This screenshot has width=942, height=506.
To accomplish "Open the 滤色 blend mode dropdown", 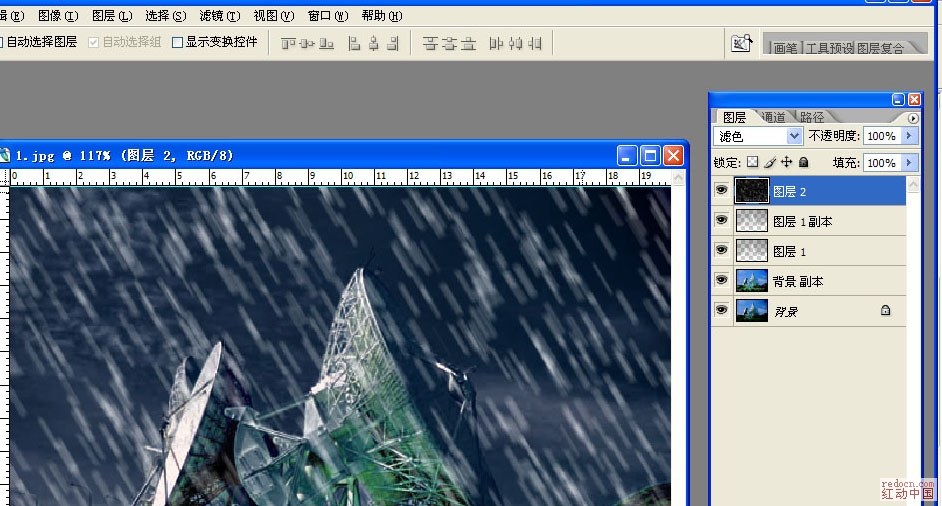I will [758, 136].
